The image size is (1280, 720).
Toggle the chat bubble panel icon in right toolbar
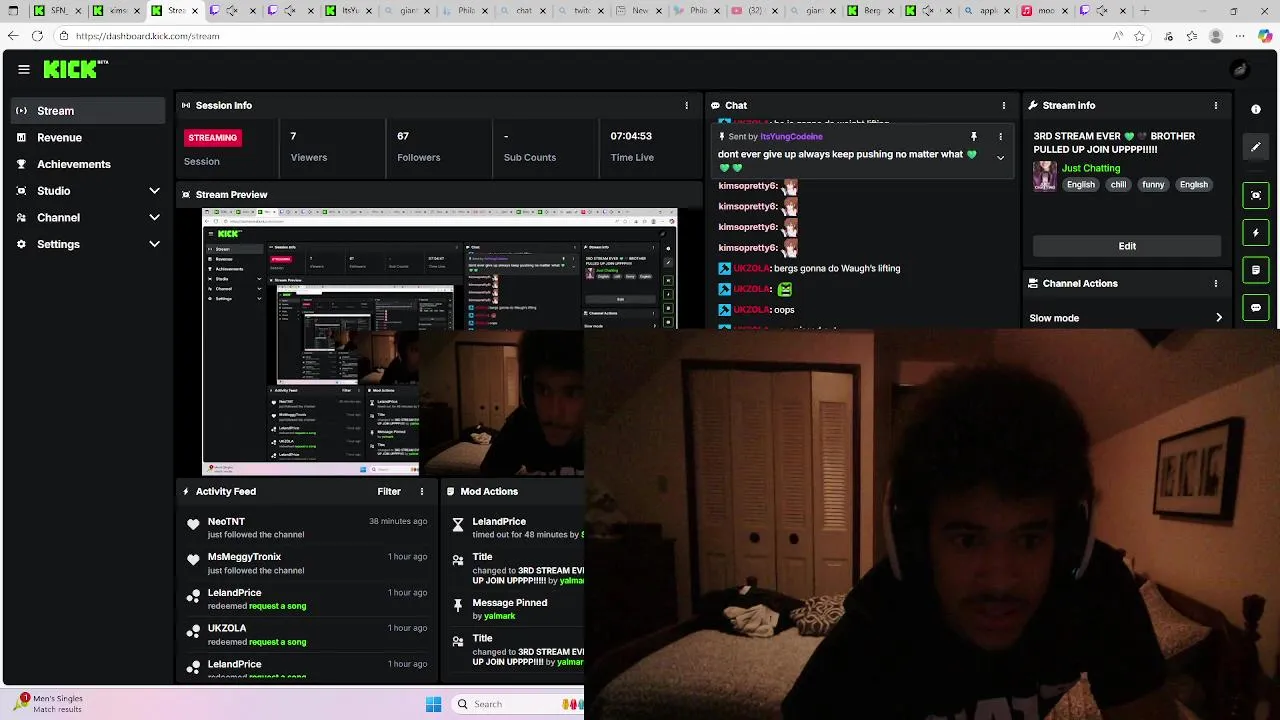[1256, 308]
